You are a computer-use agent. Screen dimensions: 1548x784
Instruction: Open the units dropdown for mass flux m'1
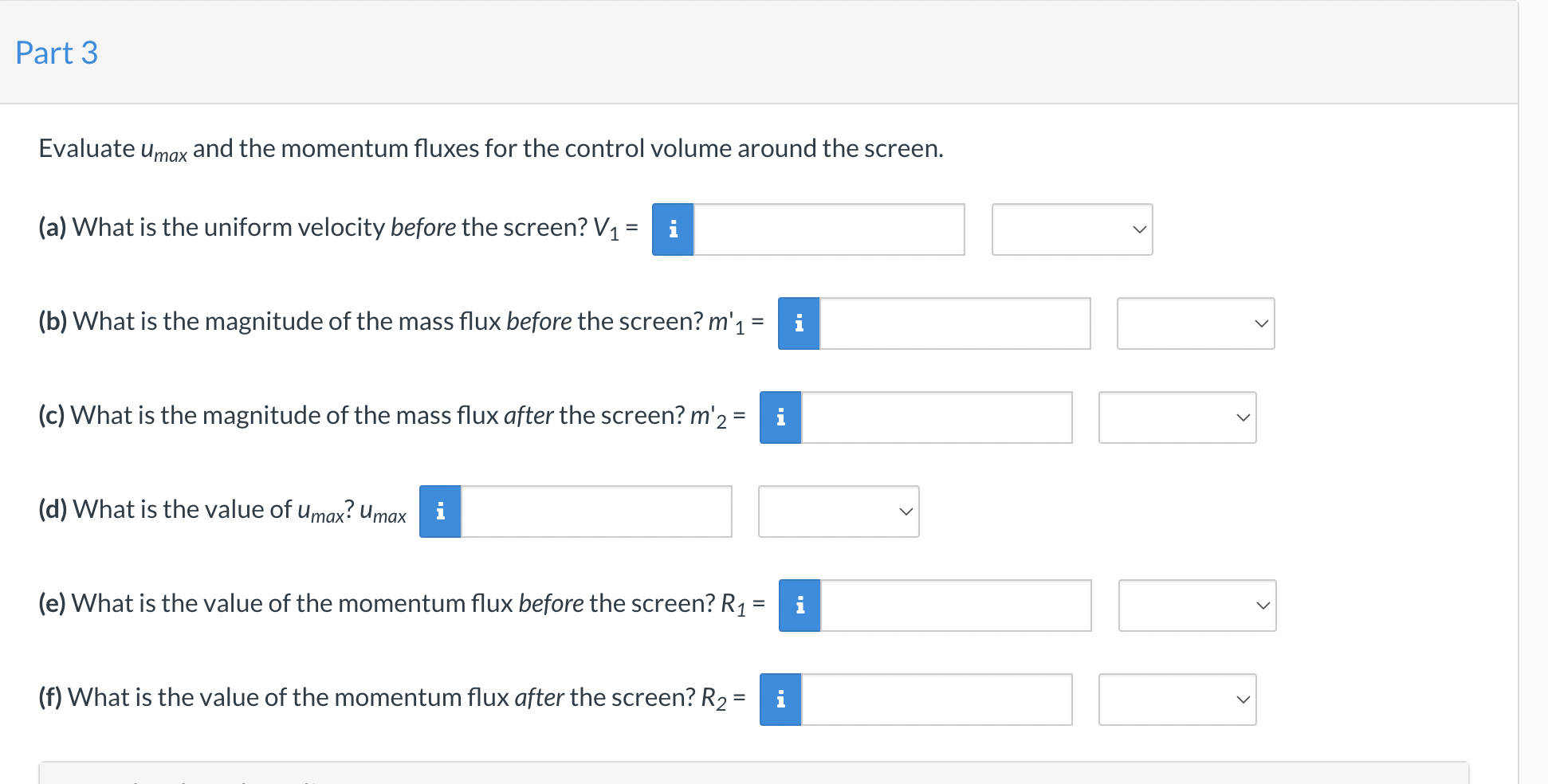coord(1195,323)
